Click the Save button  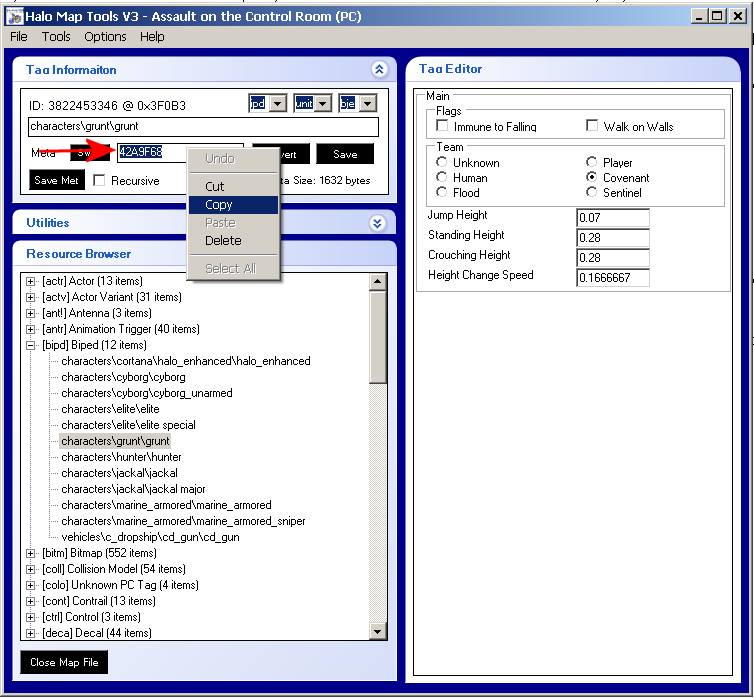click(345, 154)
